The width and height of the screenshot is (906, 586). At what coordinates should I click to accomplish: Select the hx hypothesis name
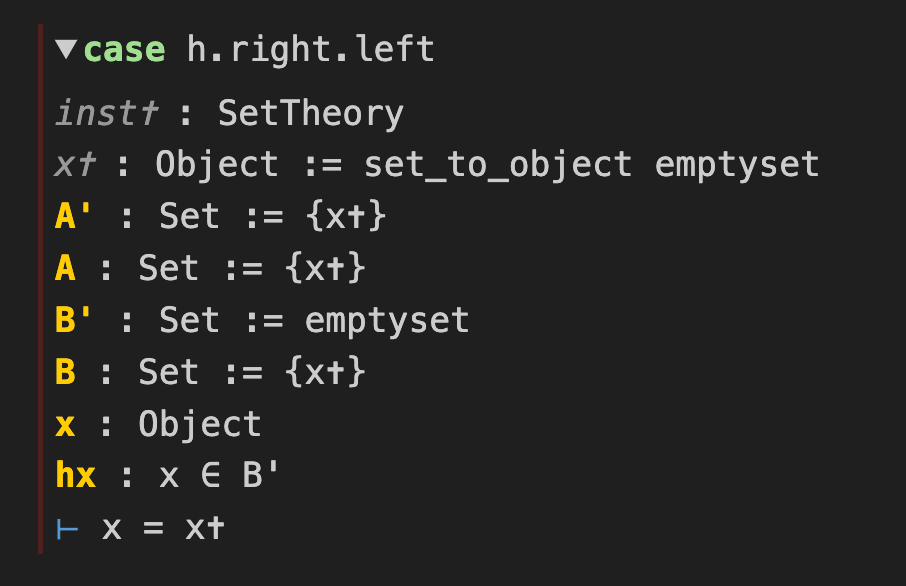(x=76, y=476)
